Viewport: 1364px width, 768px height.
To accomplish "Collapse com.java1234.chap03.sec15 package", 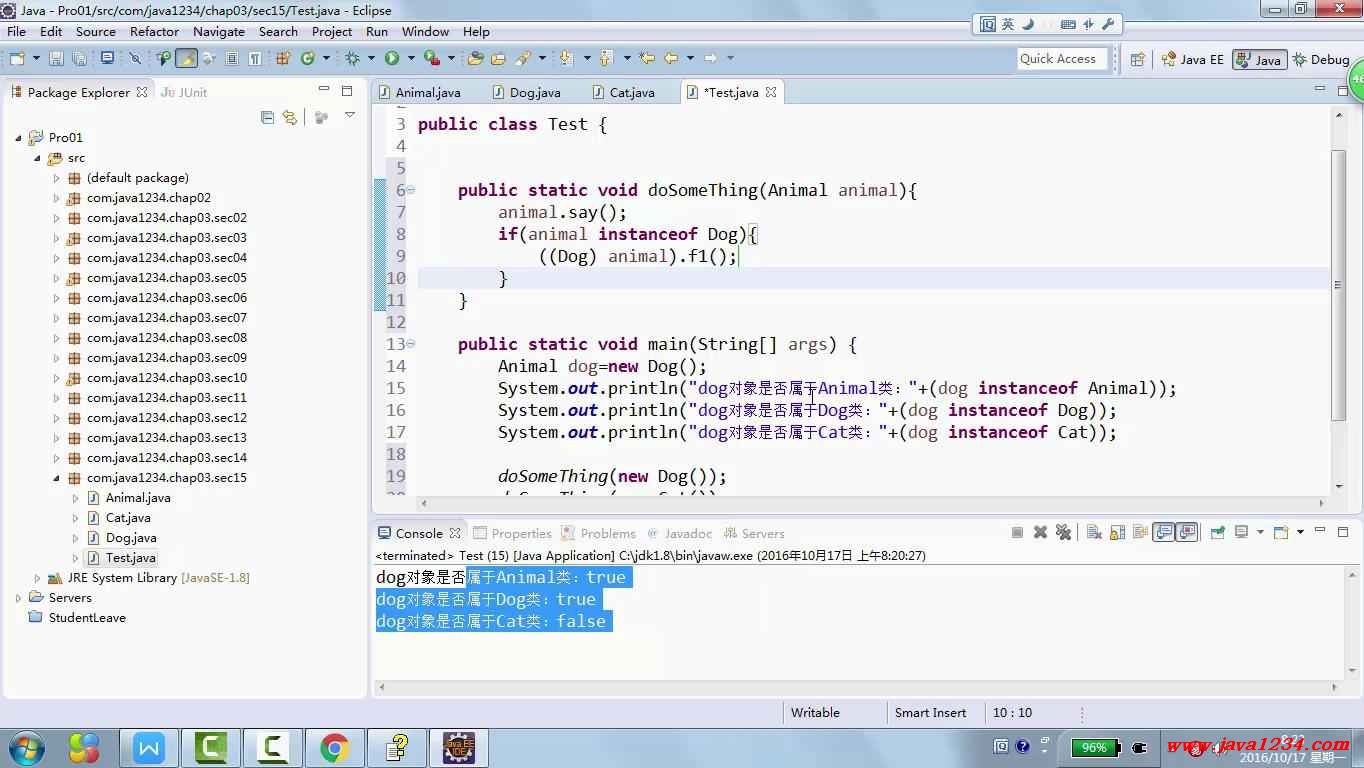I will pyautogui.click(x=57, y=478).
